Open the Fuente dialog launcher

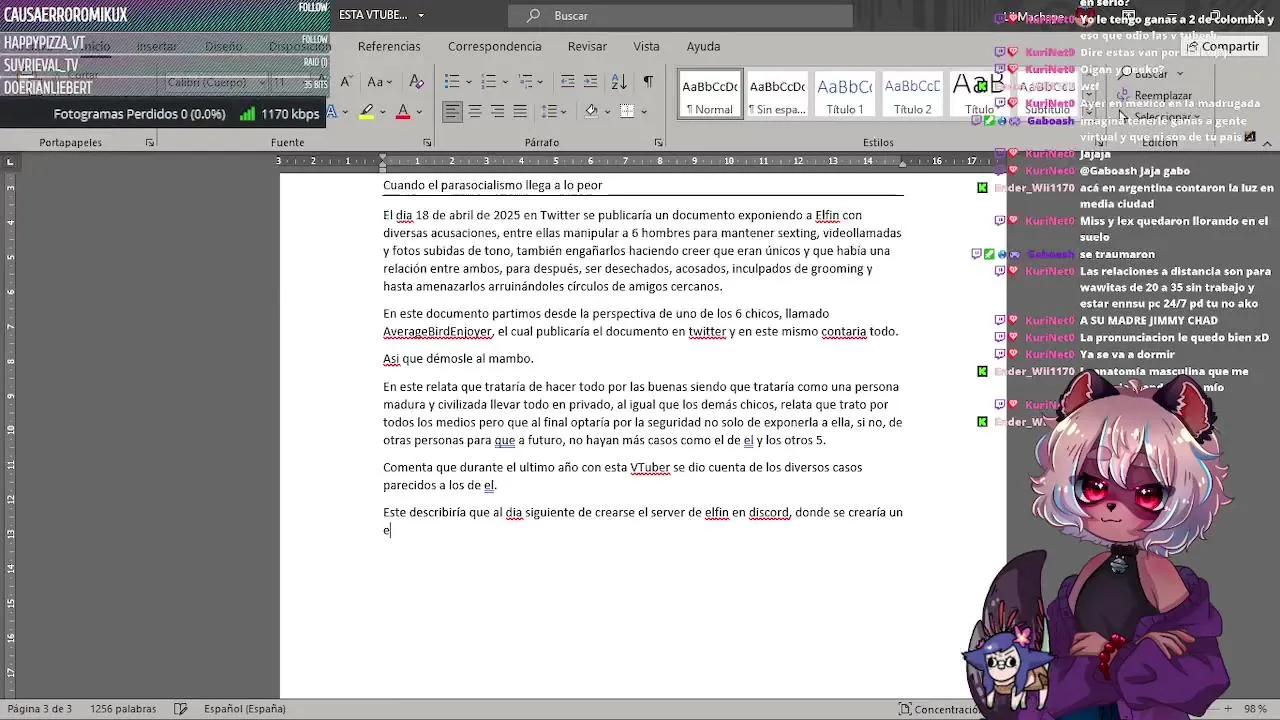click(427, 143)
